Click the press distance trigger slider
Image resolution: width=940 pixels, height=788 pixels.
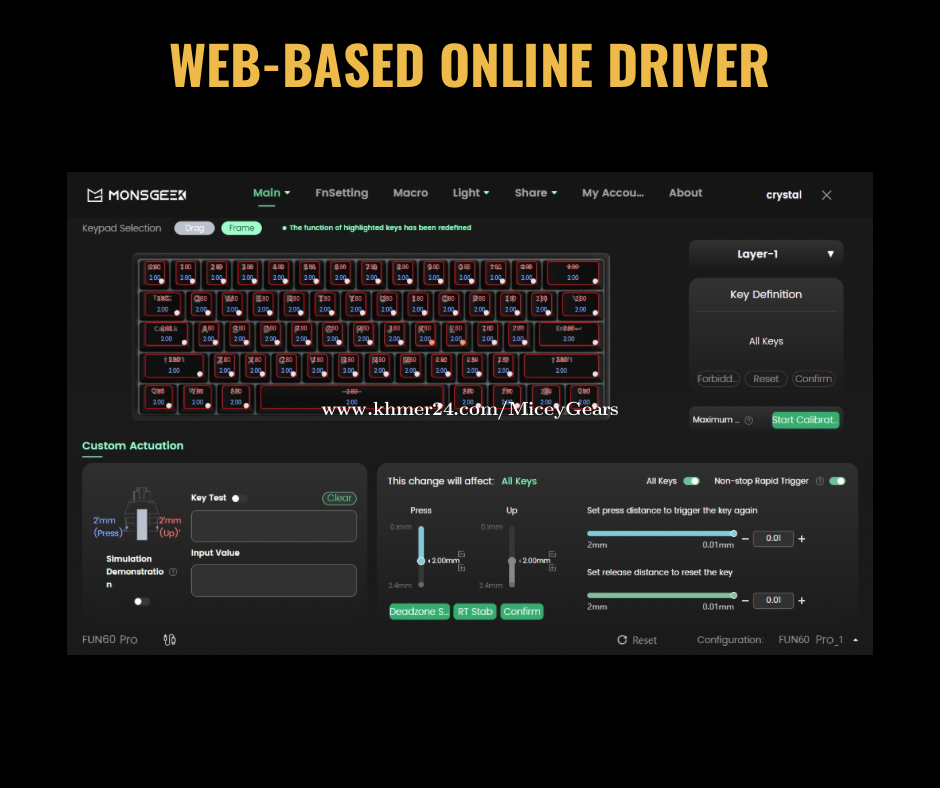coord(662,533)
